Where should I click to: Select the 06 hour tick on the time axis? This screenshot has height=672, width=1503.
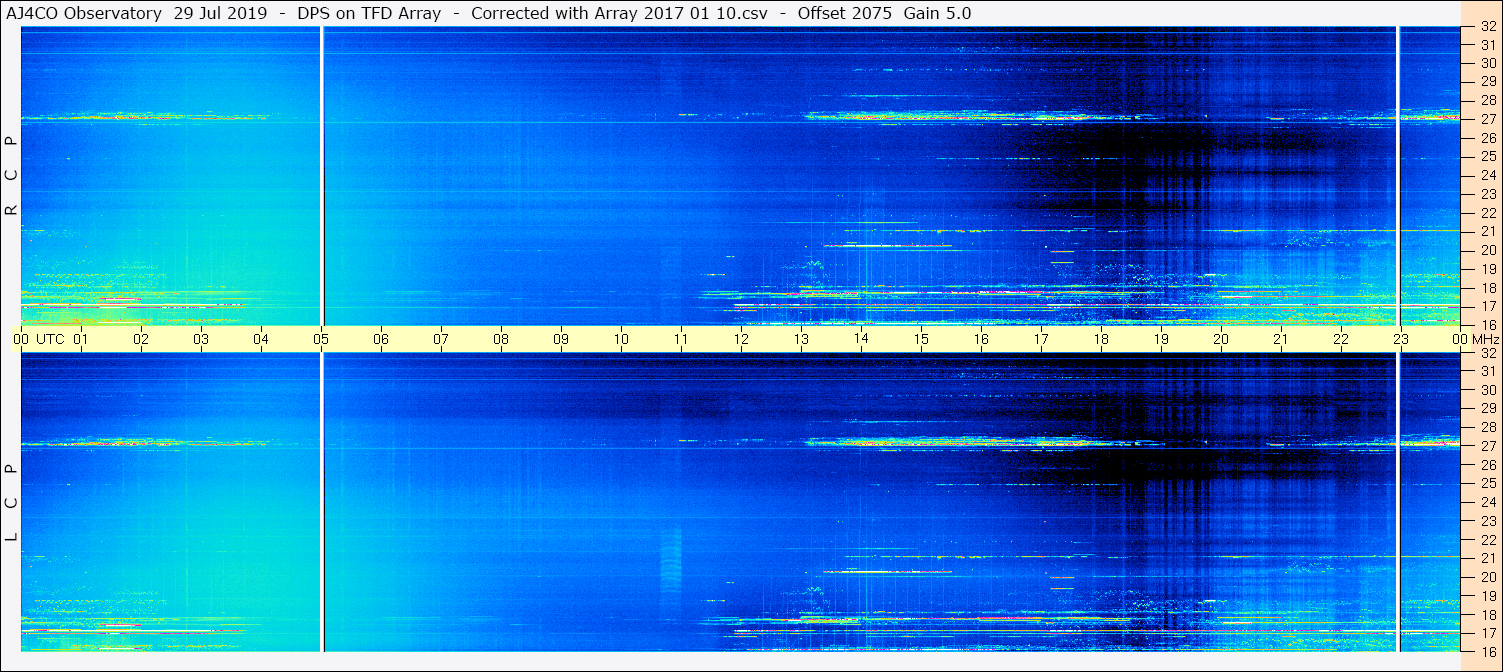tap(381, 339)
